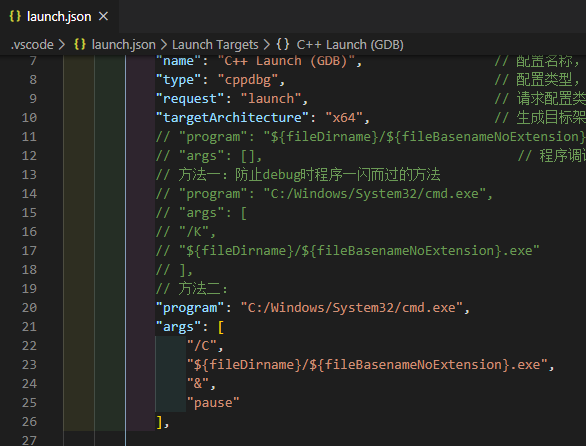Click line number 21 in the gutter
Viewport: 586px width, 446px height.
(x=29, y=327)
